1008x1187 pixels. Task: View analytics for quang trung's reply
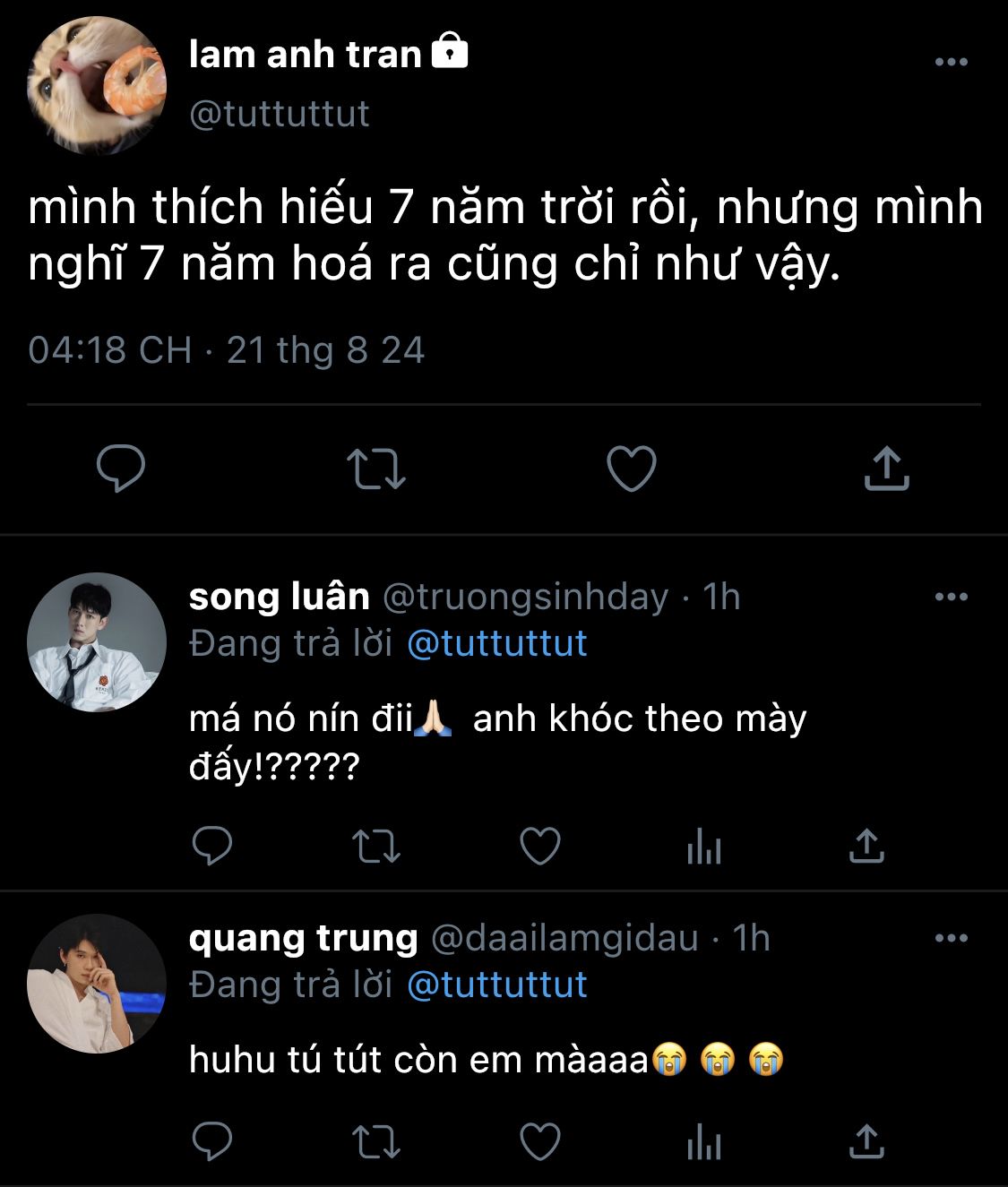coord(704,1141)
